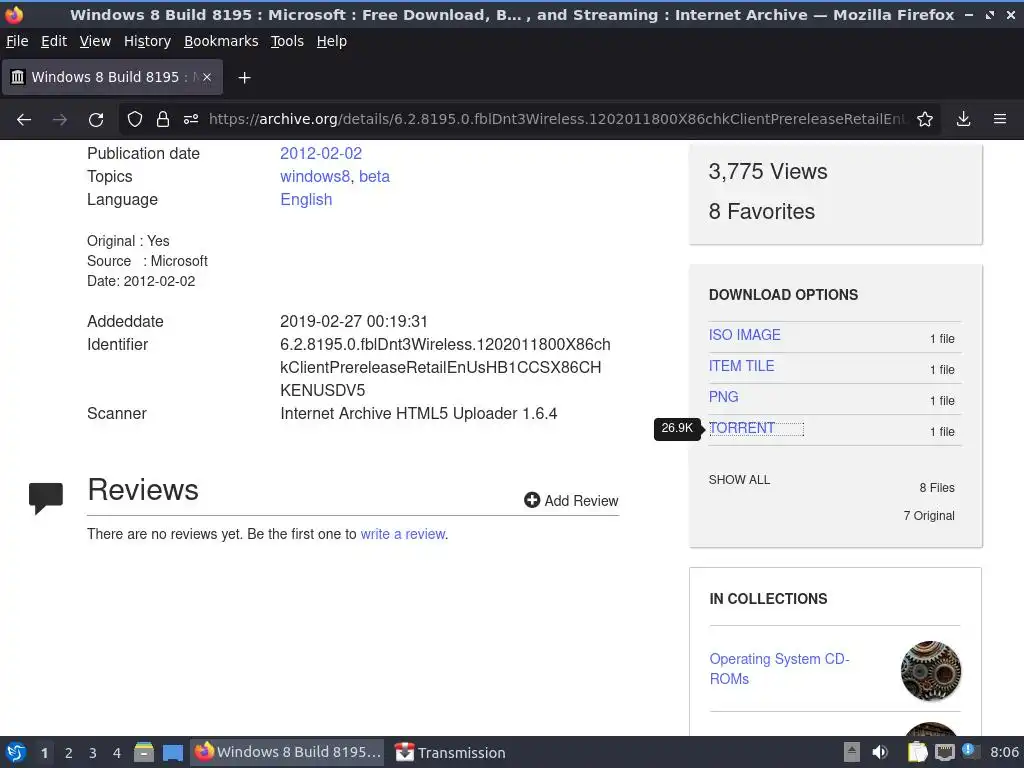
Task: Open the 2012-02-02 publication date link
Action: (321, 153)
